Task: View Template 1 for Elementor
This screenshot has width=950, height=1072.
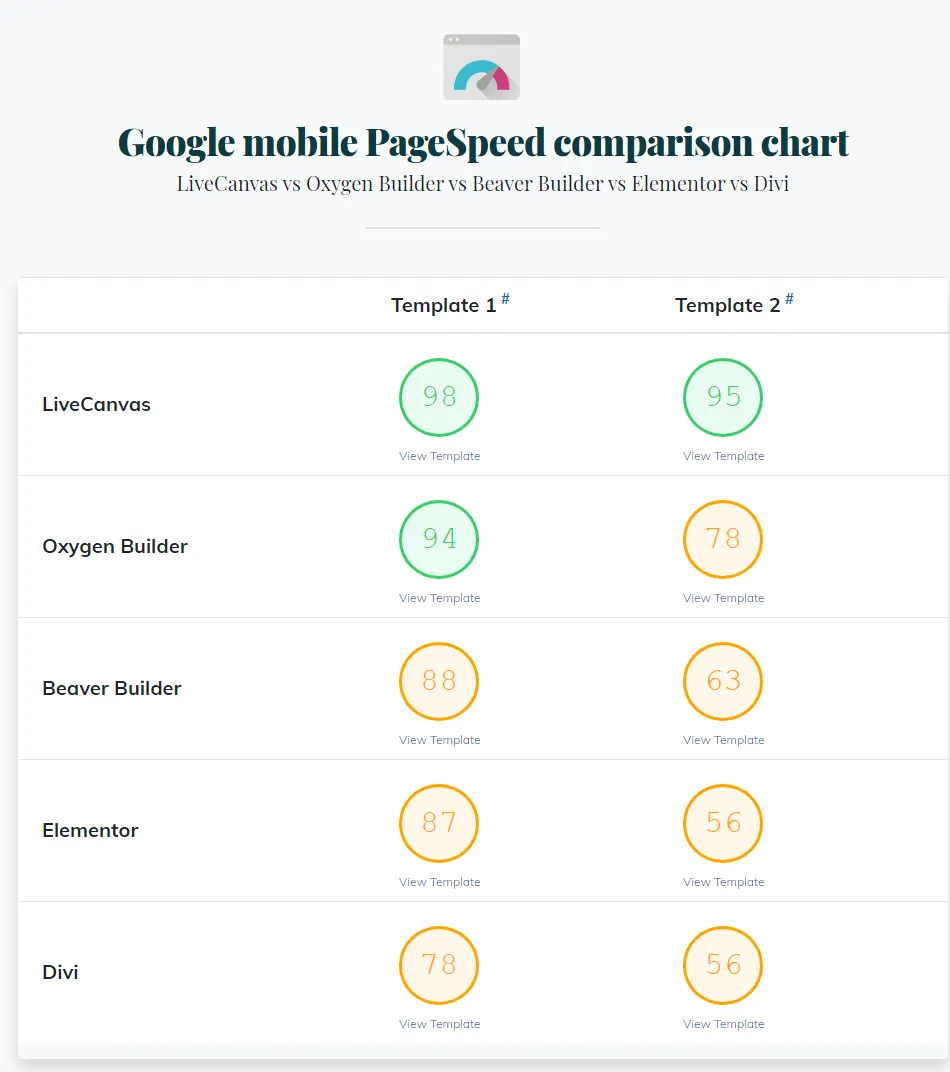Action: (x=440, y=882)
